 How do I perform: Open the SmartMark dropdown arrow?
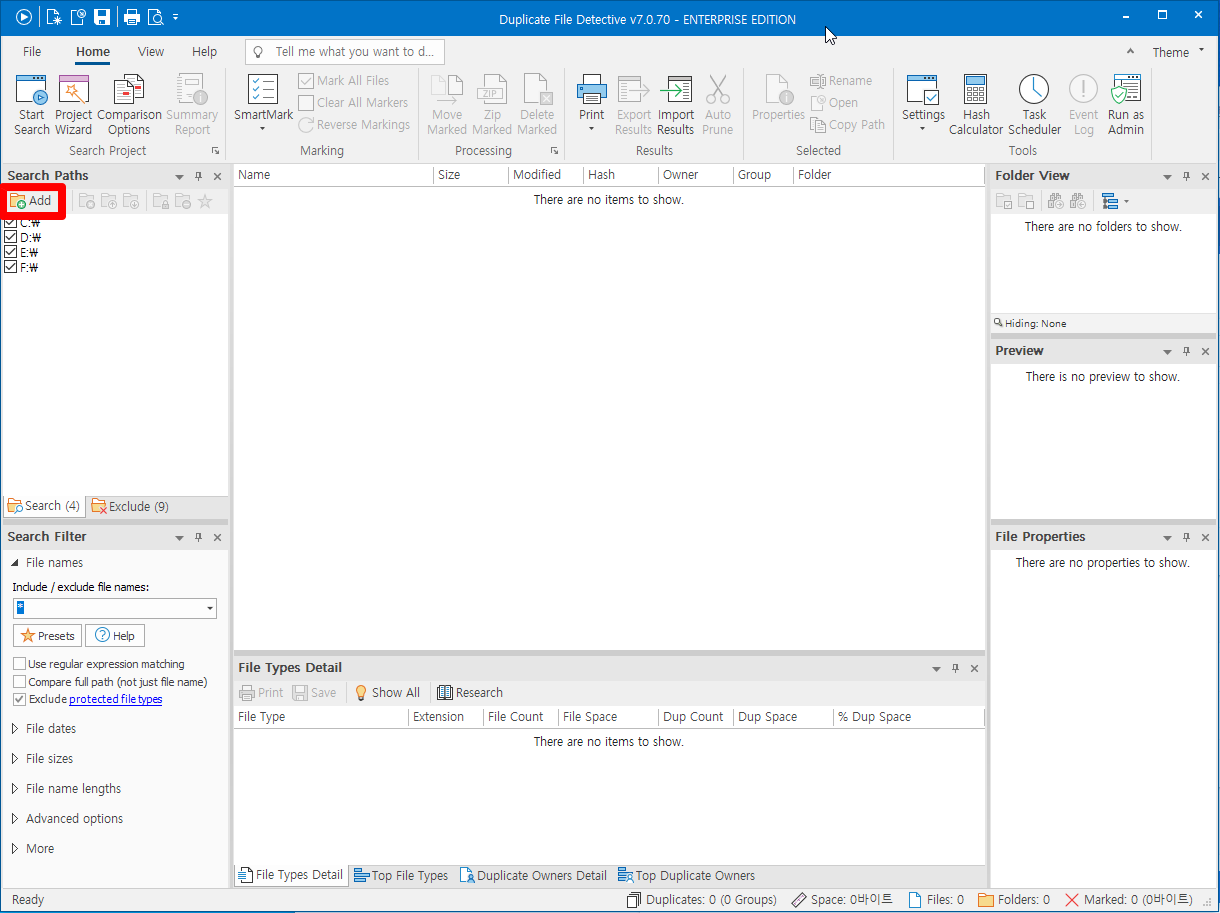click(x=263, y=128)
